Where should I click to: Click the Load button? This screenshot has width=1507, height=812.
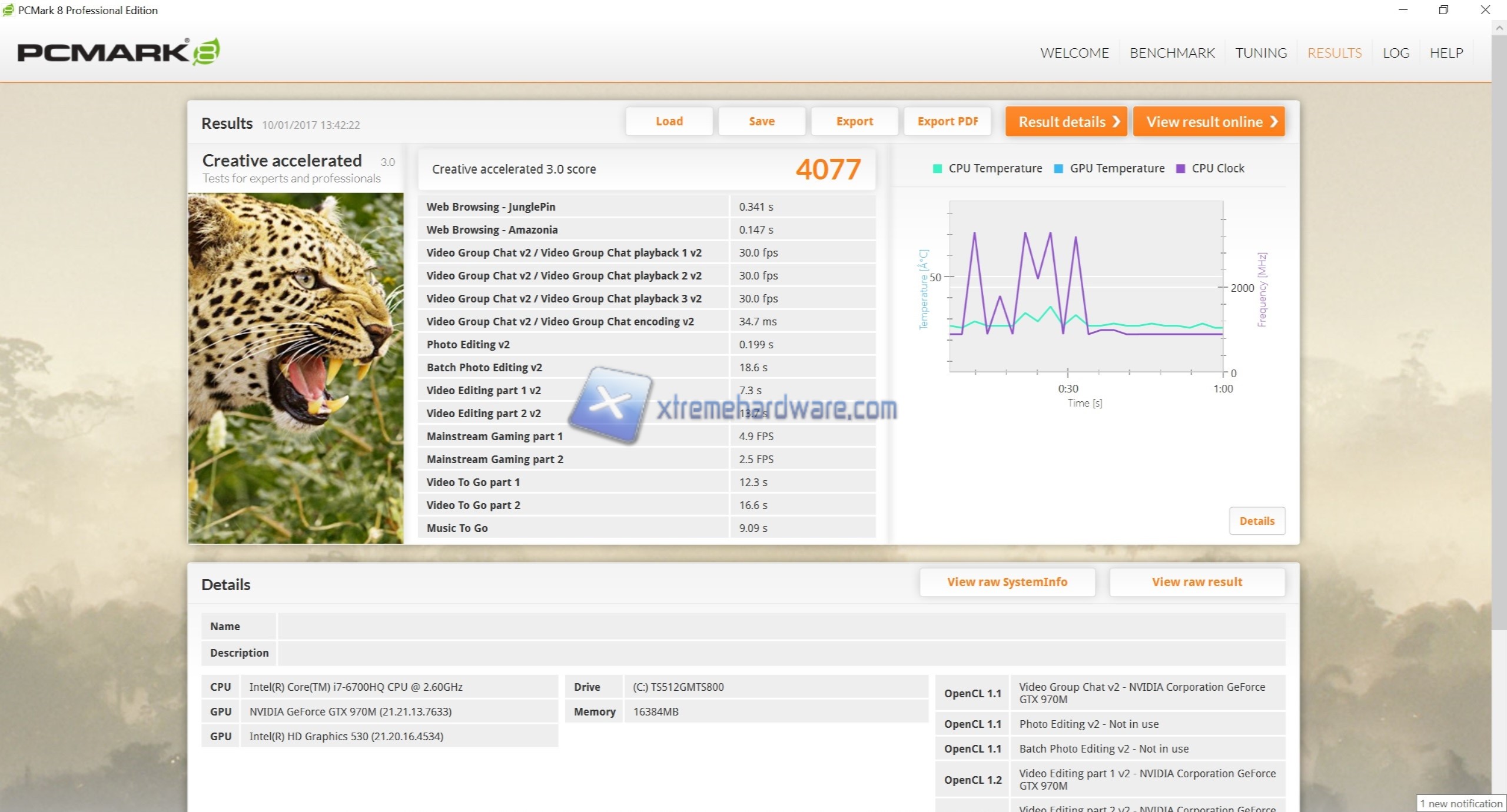coord(669,121)
